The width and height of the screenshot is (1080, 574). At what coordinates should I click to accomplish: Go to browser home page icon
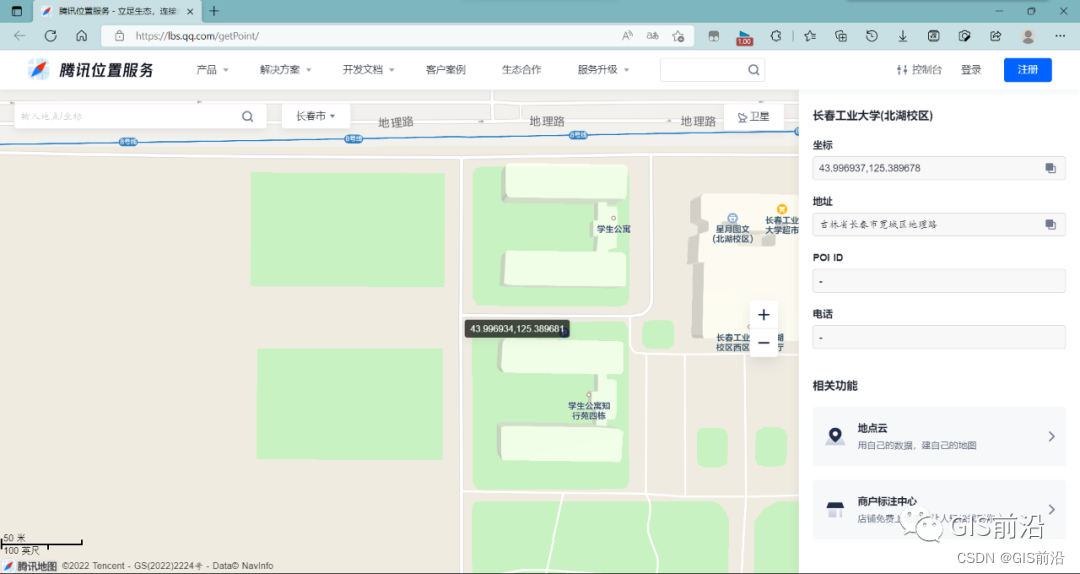(x=81, y=36)
